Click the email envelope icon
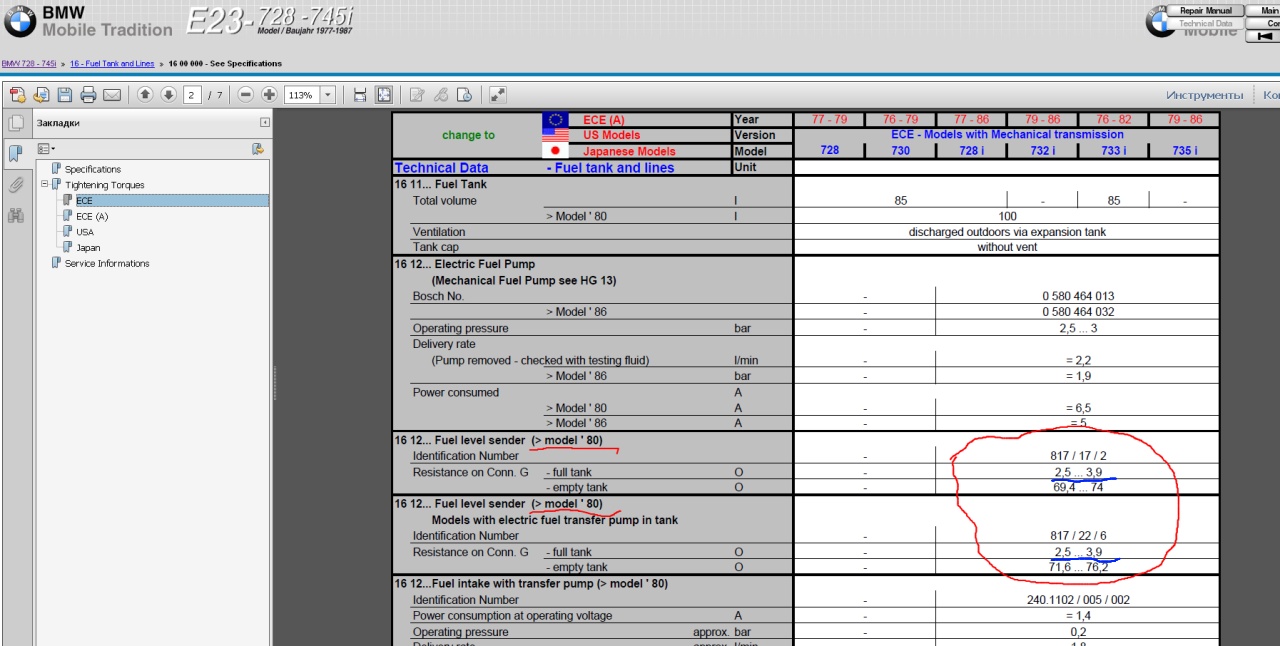Image resolution: width=1280 pixels, height=646 pixels. point(112,95)
